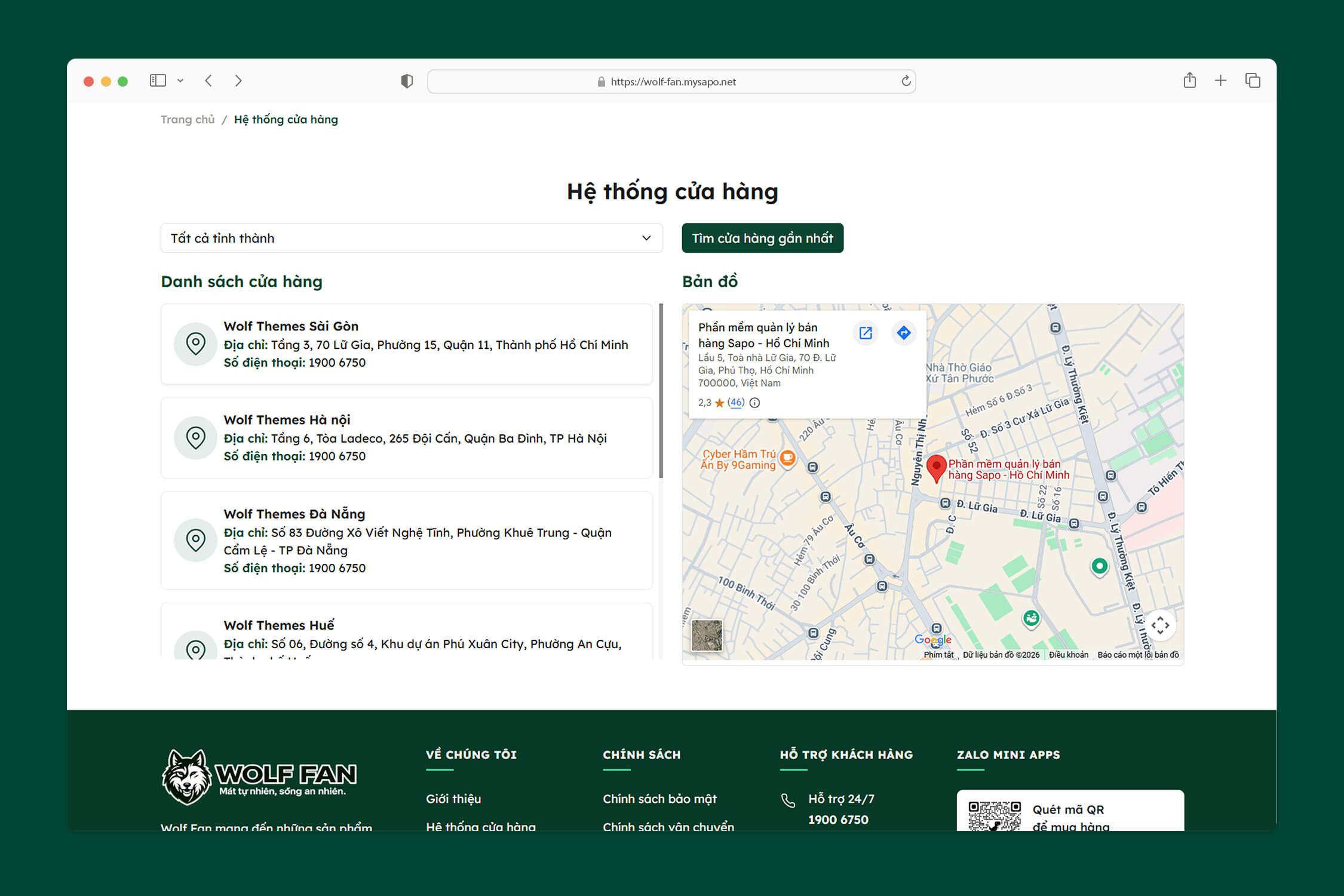Select the Wolf Themes Hà nội pin icon

pos(195,438)
